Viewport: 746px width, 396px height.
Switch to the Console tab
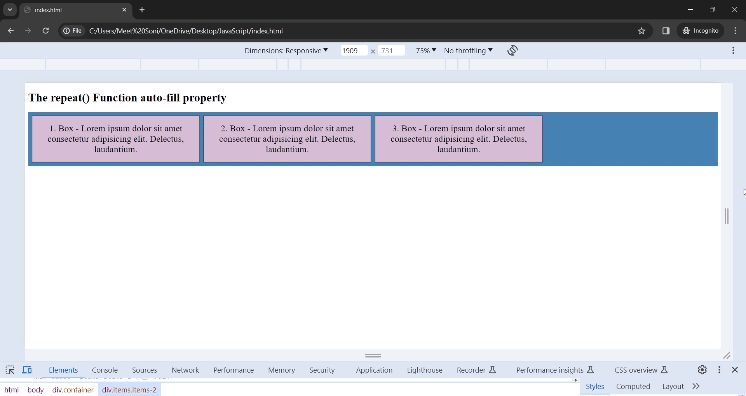[x=105, y=370]
